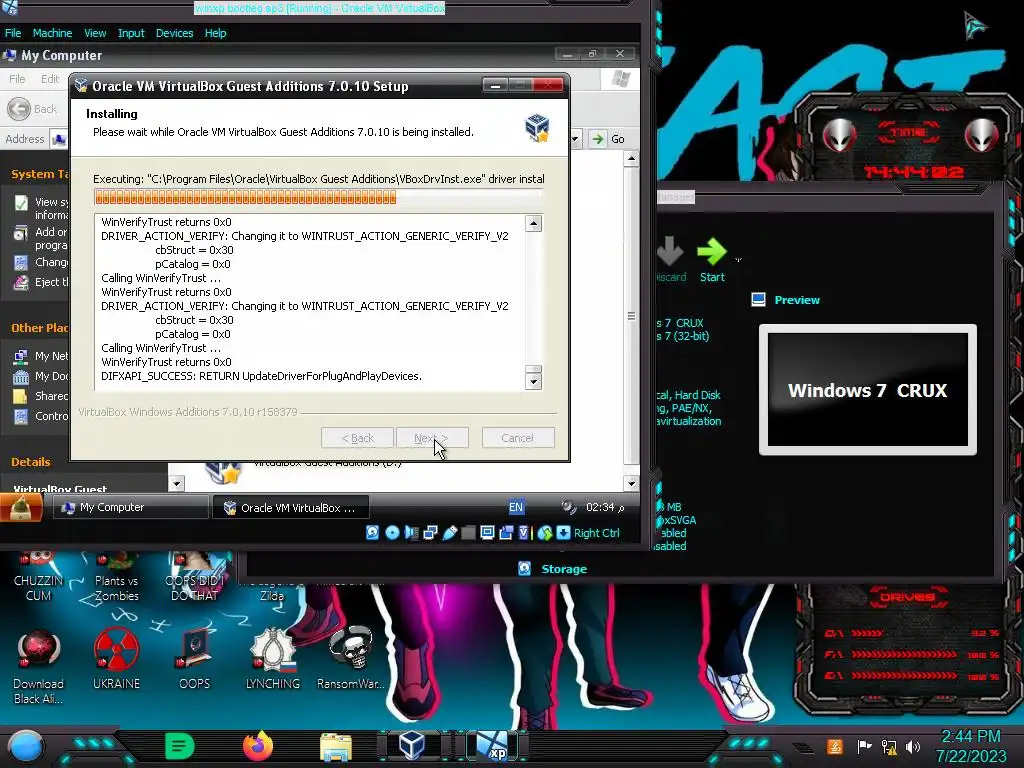Open the File menu of VirtualBox VM window
Image resolution: width=1024 pixels, height=768 pixels.
pyautogui.click(x=13, y=33)
